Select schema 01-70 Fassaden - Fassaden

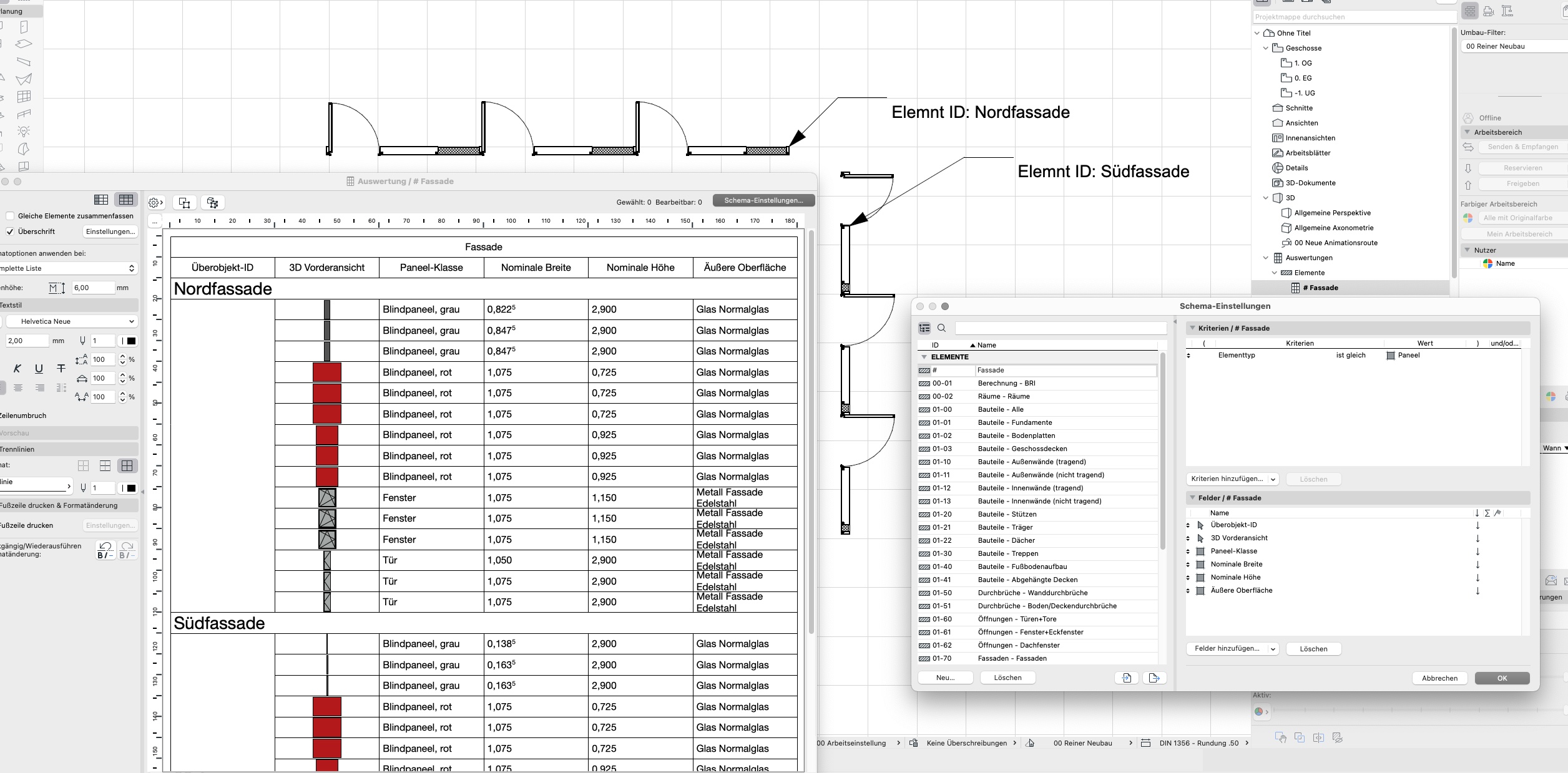pos(1012,658)
